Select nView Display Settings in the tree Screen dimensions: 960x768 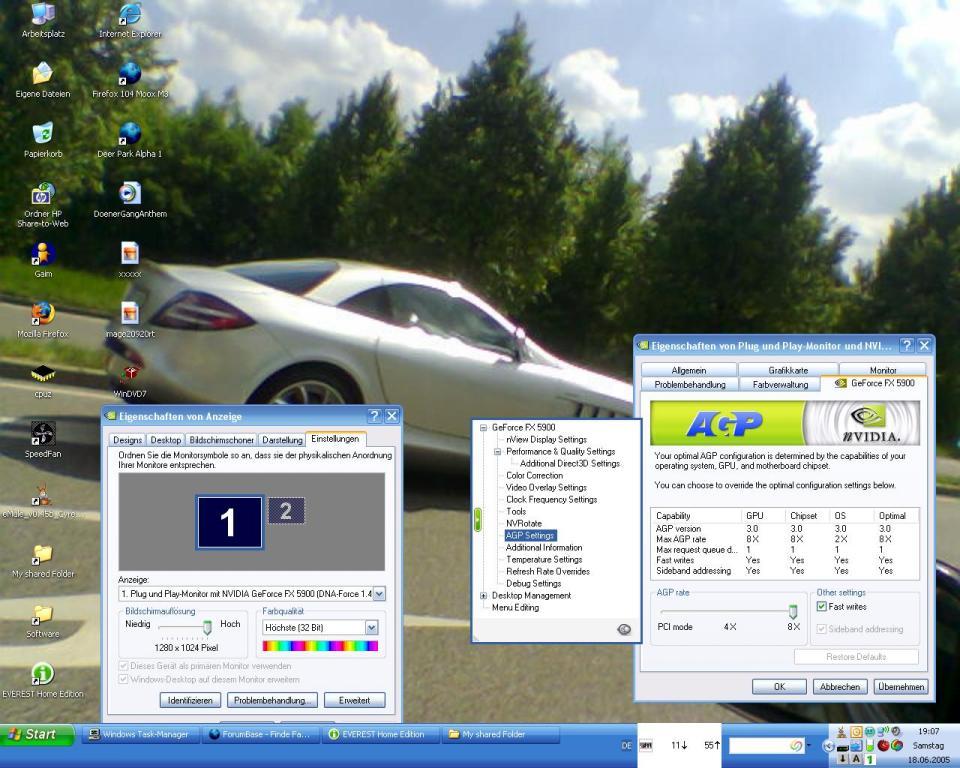coord(546,439)
